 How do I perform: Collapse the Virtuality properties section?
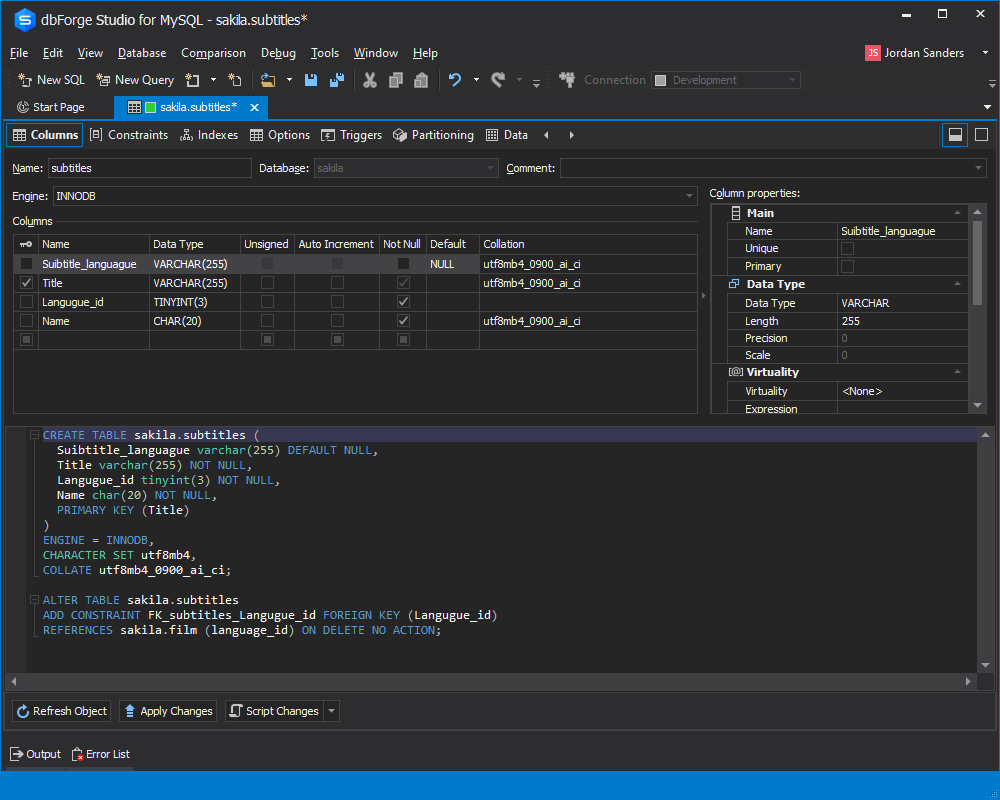pyautogui.click(x=957, y=371)
